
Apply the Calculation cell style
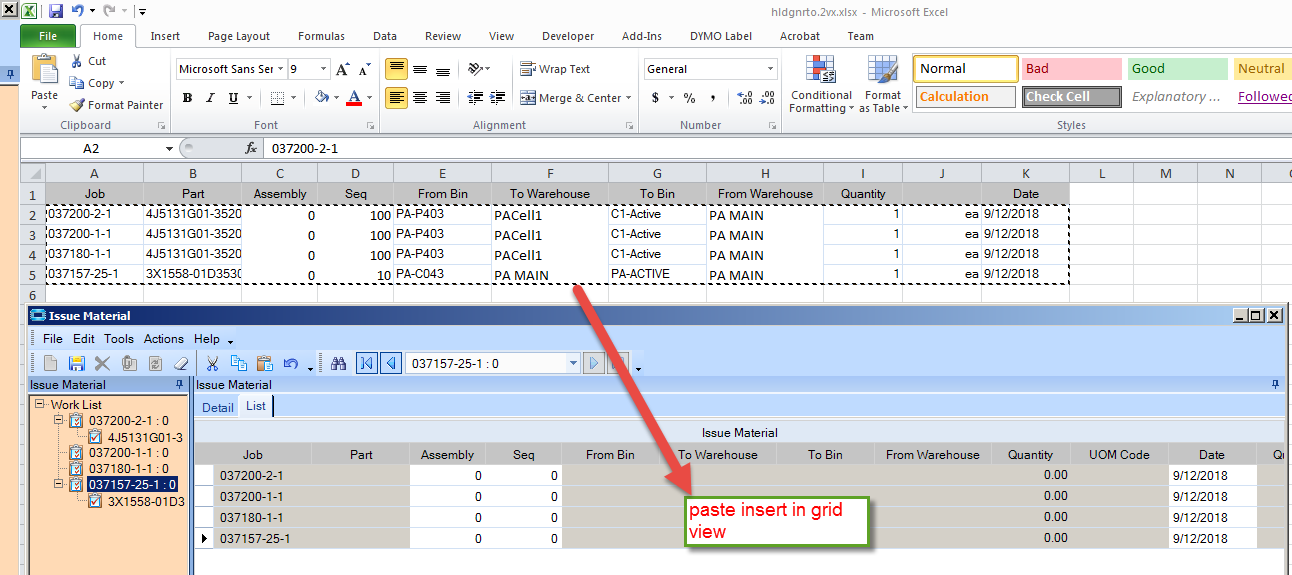[965, 97]
